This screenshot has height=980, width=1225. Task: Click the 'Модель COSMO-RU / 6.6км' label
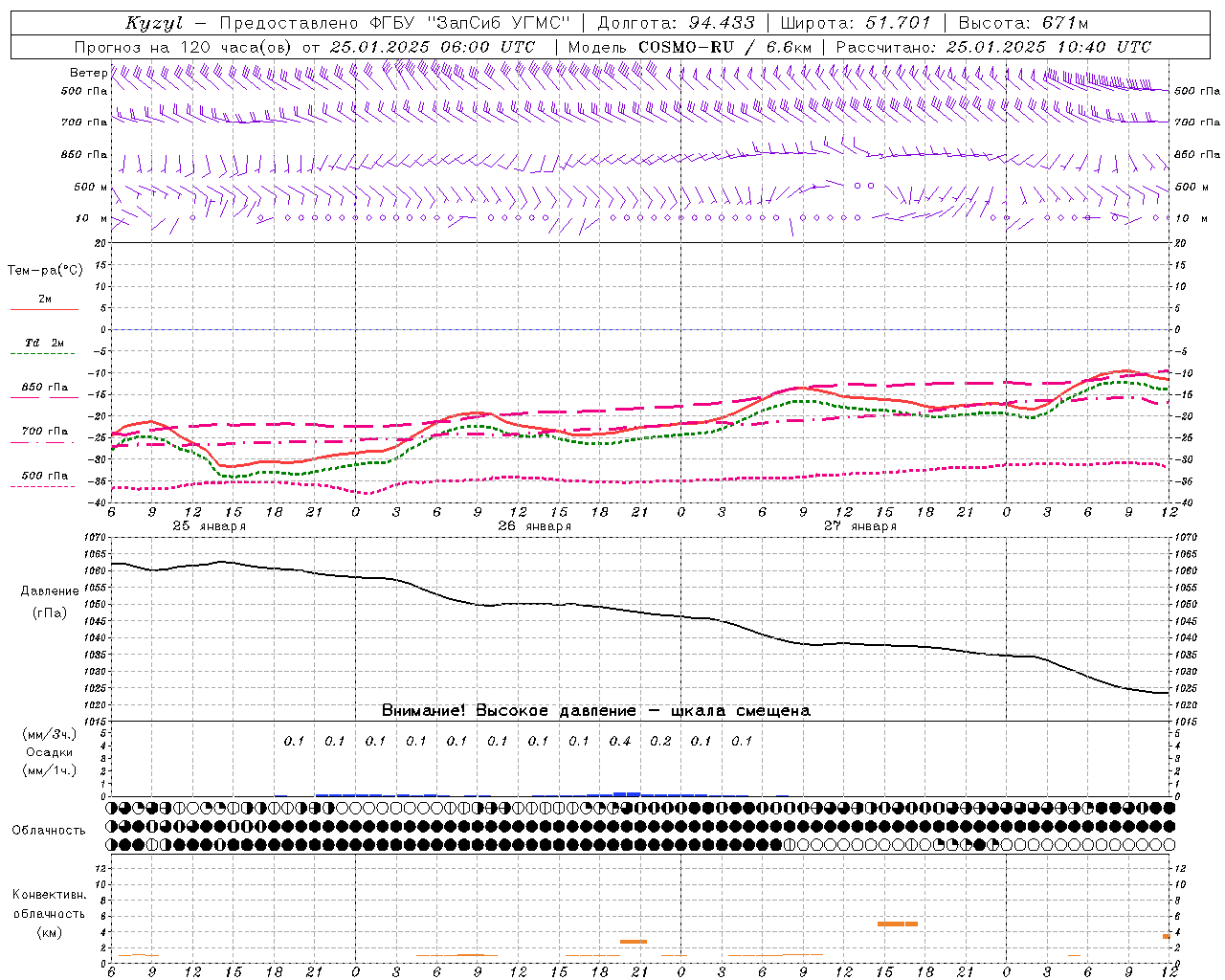coord(690,47)
